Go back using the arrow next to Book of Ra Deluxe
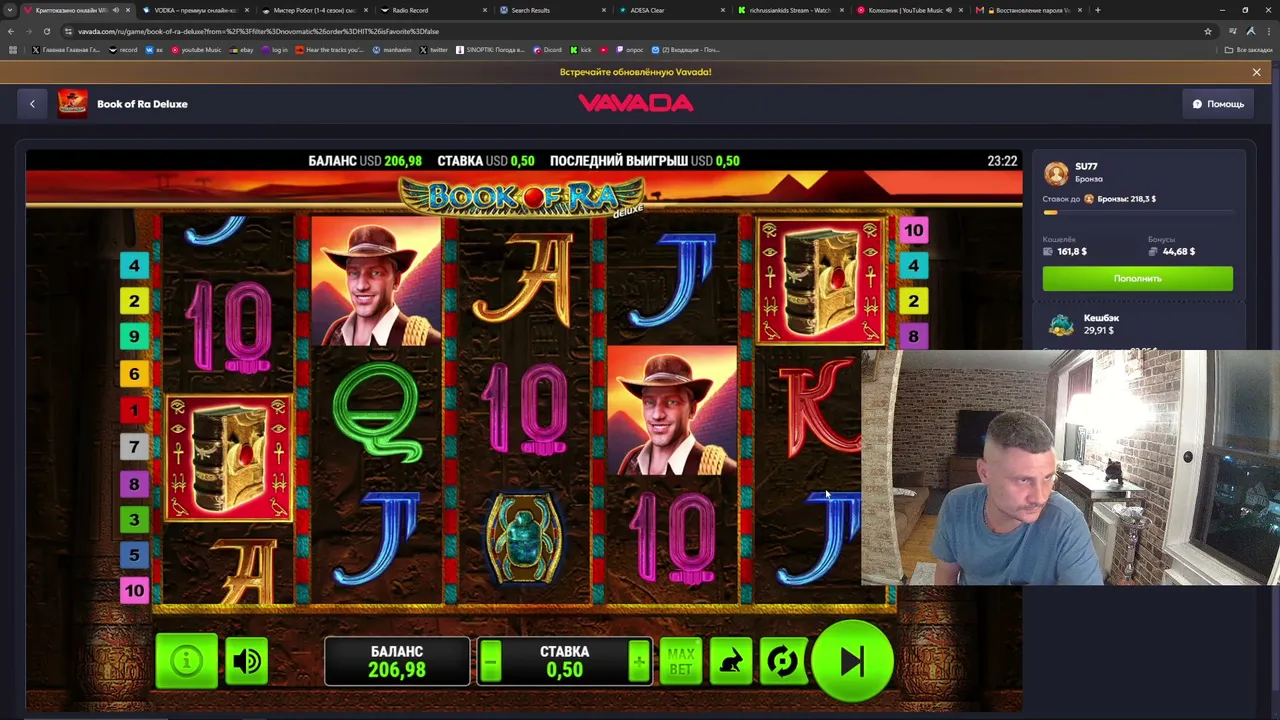Viewport: 1280px width, 720px height. point(32,104)
